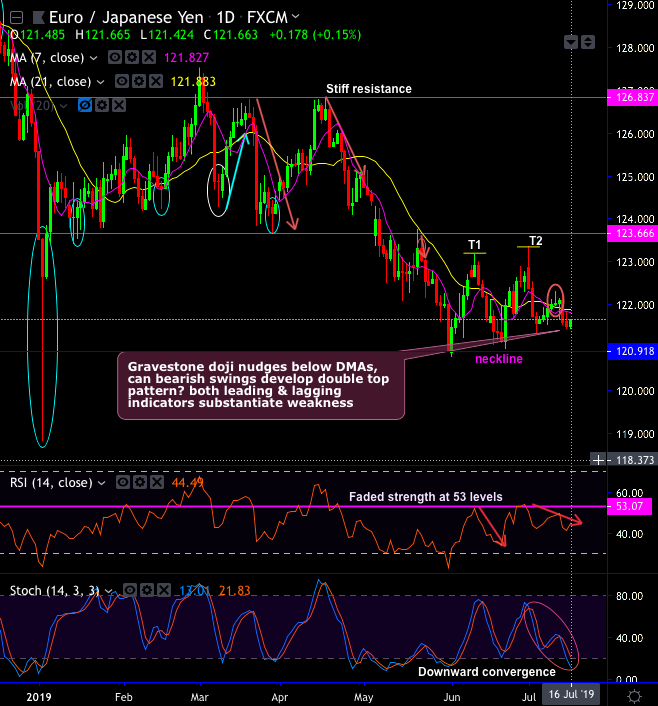Image resolution: width=658 pixels, height=706 pixels.
Task: Remove the RSI indicator with X
Action: click(157, 482)
